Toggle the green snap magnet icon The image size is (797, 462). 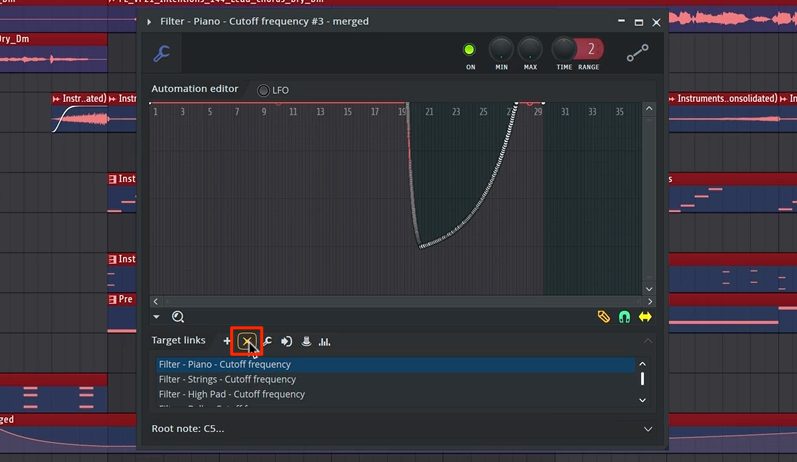pos(624,317)
